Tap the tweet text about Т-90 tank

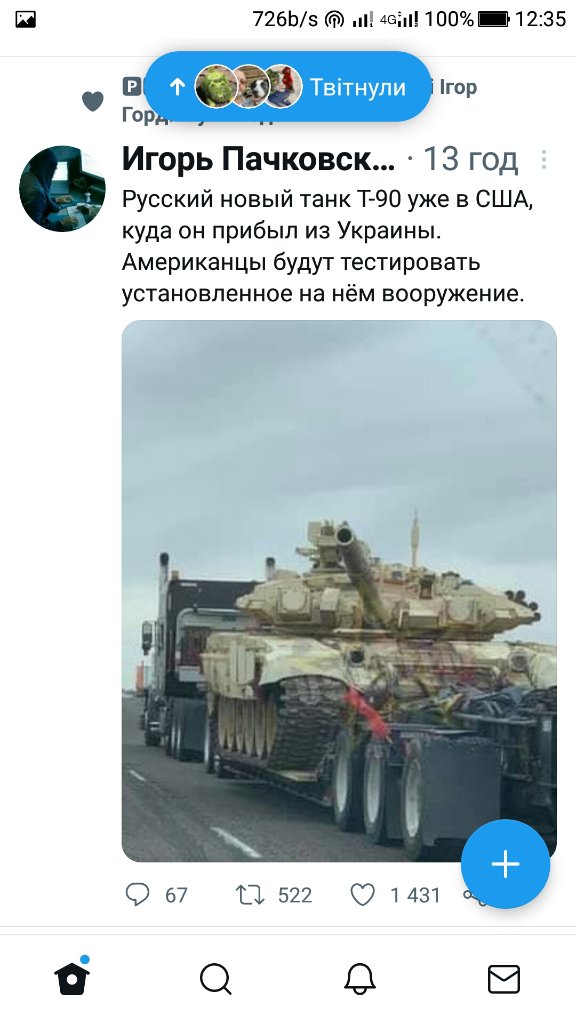[327, 247]
